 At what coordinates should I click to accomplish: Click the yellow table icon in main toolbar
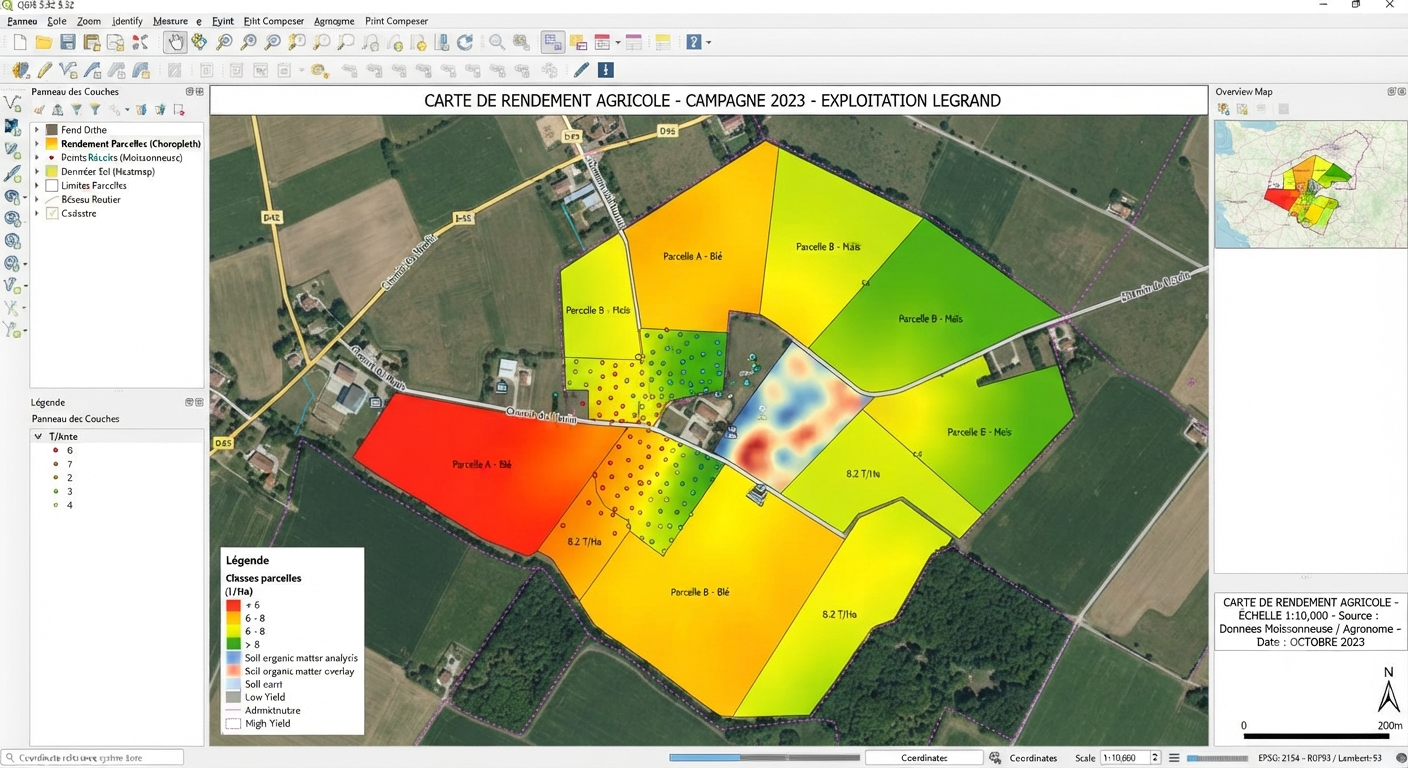[x=662, y=42]
